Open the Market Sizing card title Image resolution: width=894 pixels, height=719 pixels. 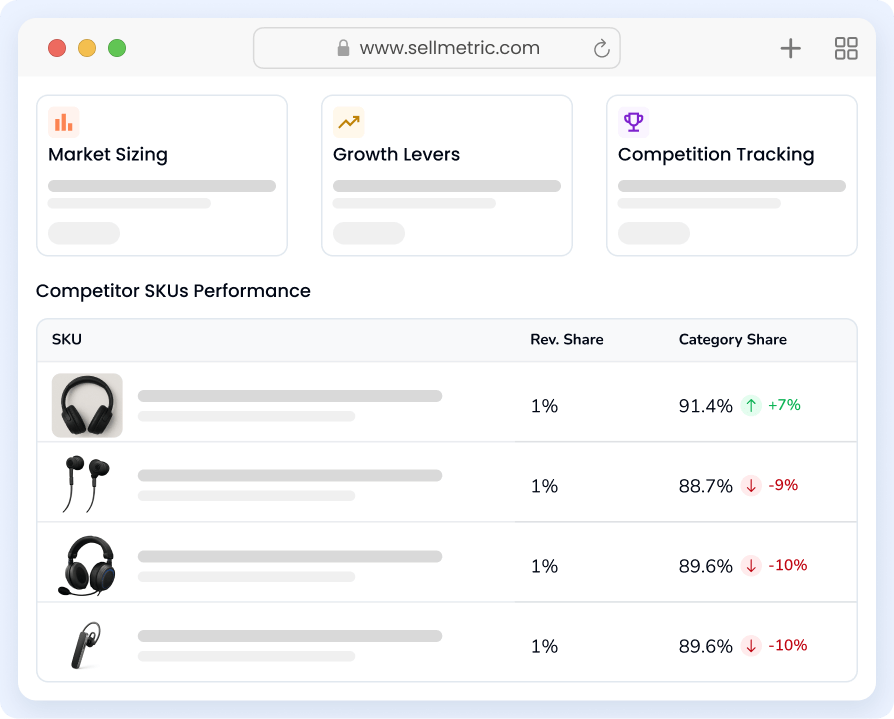point(108,155)
